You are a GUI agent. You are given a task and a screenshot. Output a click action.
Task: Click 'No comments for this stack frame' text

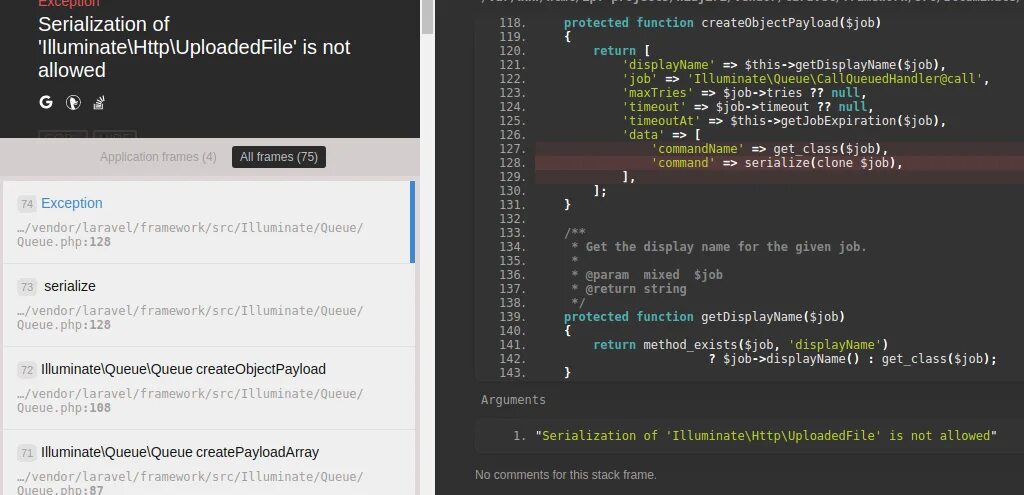(x=566, y=475)
